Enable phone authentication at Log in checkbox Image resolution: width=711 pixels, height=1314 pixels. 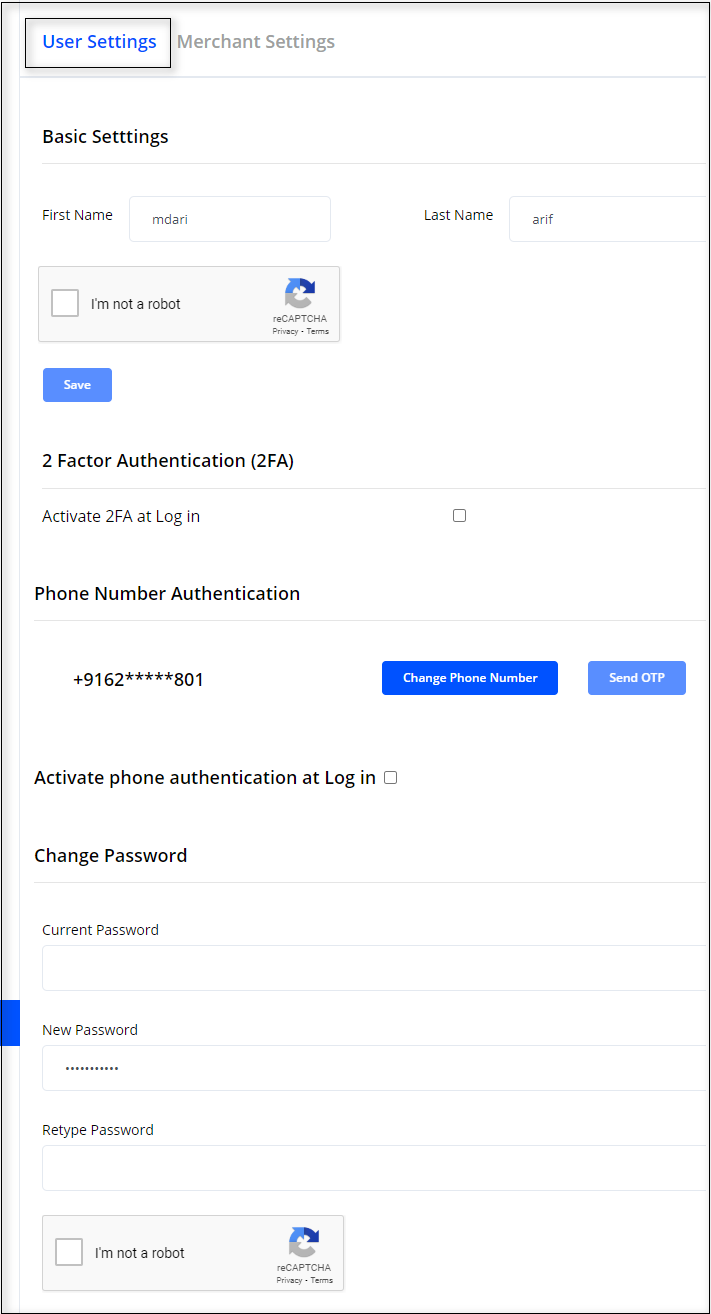point(391,778)
